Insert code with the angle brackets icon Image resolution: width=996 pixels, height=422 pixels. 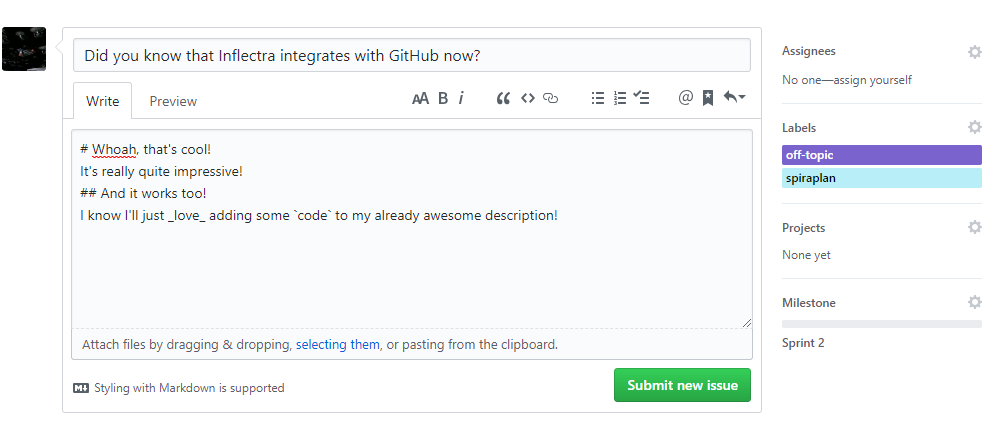point(527,98)
